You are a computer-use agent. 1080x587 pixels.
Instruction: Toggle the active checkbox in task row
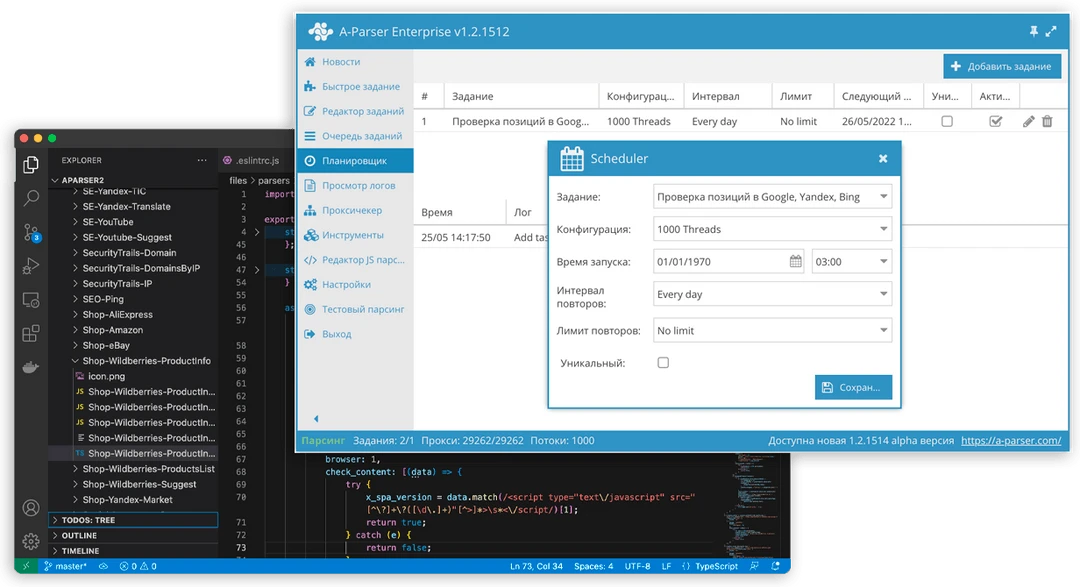click(995, 121)
